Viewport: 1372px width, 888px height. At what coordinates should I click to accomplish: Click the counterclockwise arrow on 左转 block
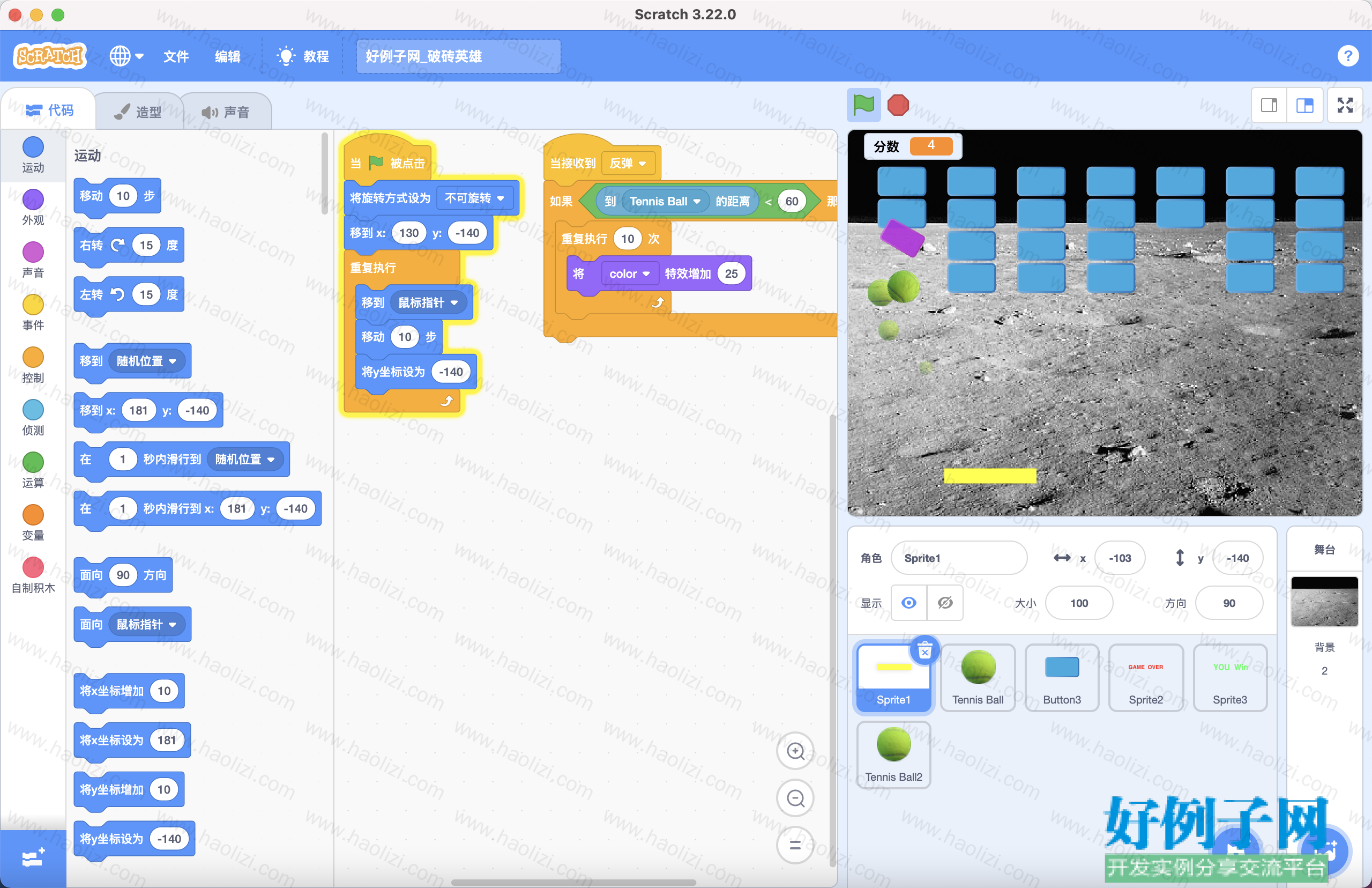tap(117, 294)
